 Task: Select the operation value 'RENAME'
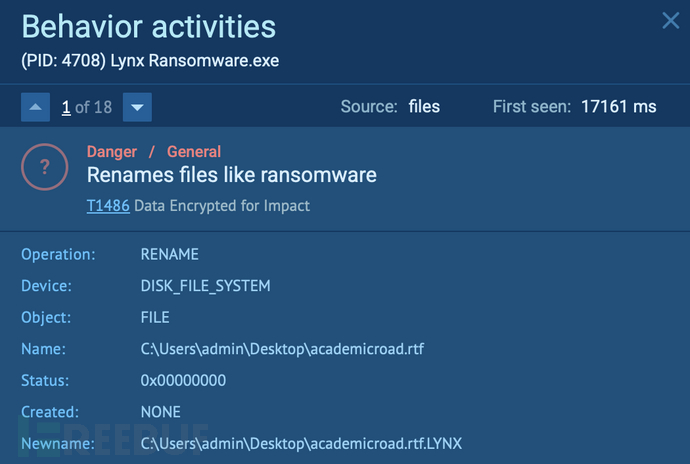[x=170, y=255]
